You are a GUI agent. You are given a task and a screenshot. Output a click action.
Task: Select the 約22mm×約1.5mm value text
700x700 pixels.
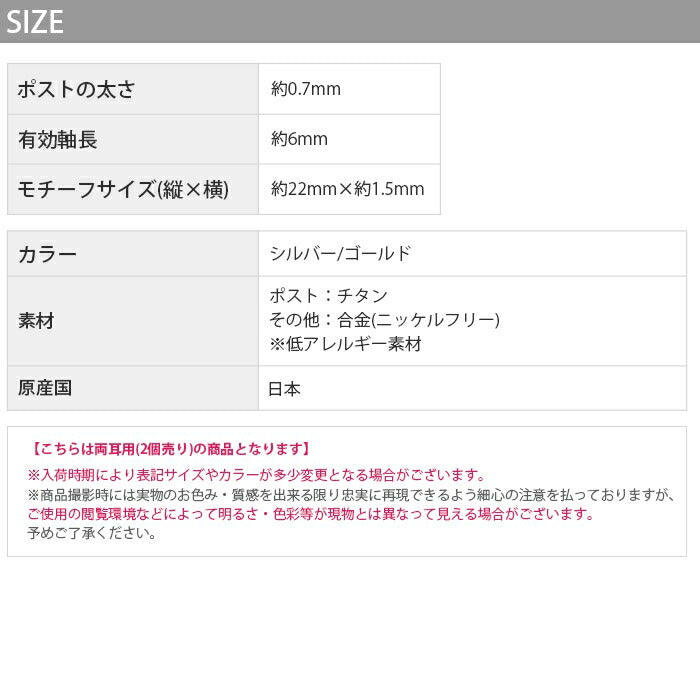[x=347, y=189]
